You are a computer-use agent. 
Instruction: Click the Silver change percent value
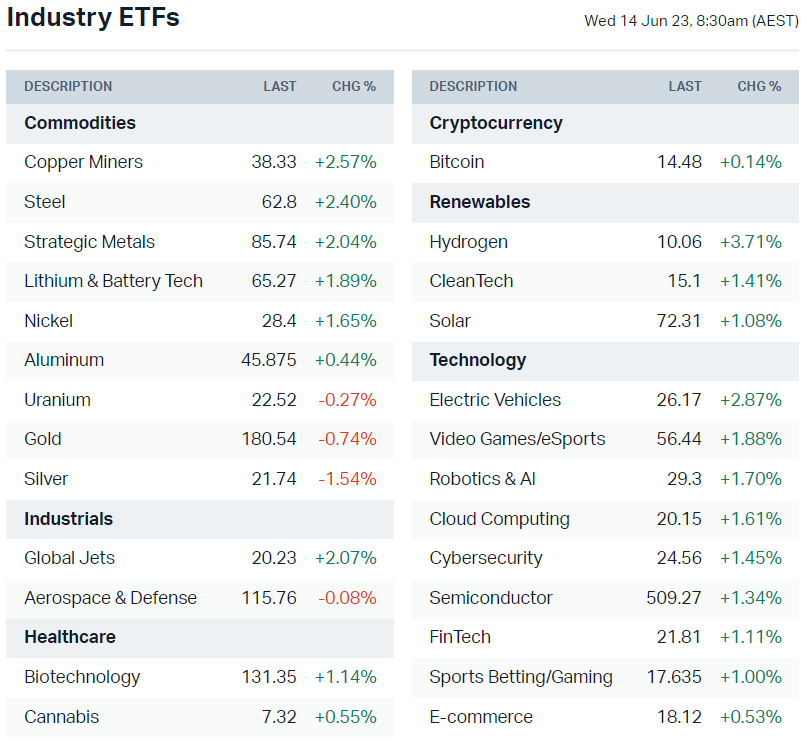tap(347, 479)
